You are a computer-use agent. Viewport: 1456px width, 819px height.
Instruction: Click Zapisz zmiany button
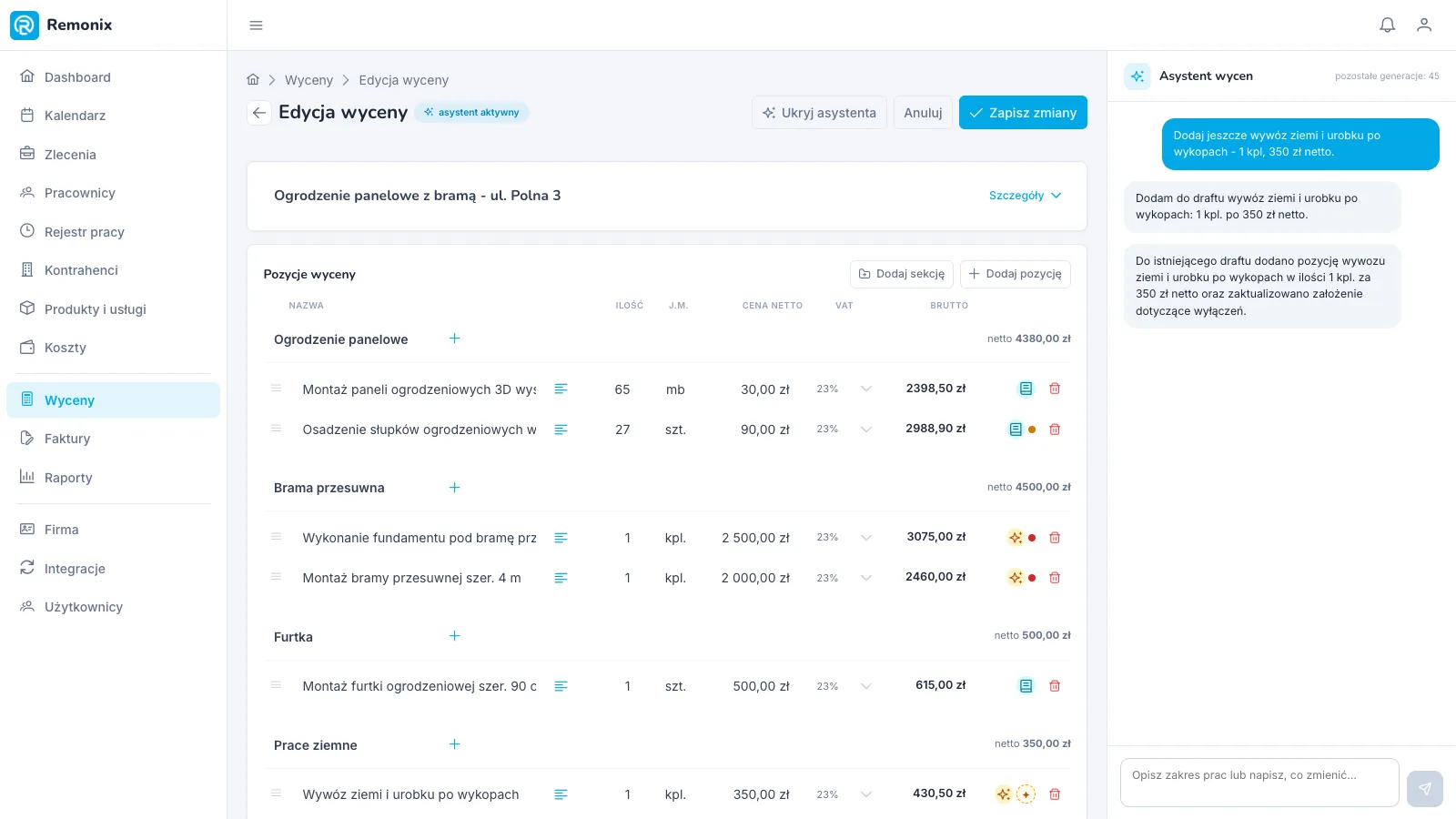1023,113
